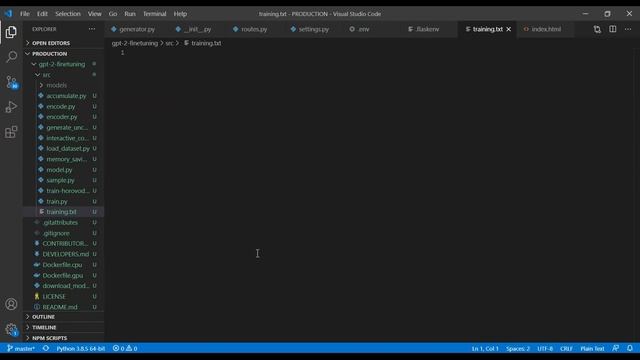Open the editor More Actions ellipsis
This screenshot has height=360, width=640.
point(628,29)
